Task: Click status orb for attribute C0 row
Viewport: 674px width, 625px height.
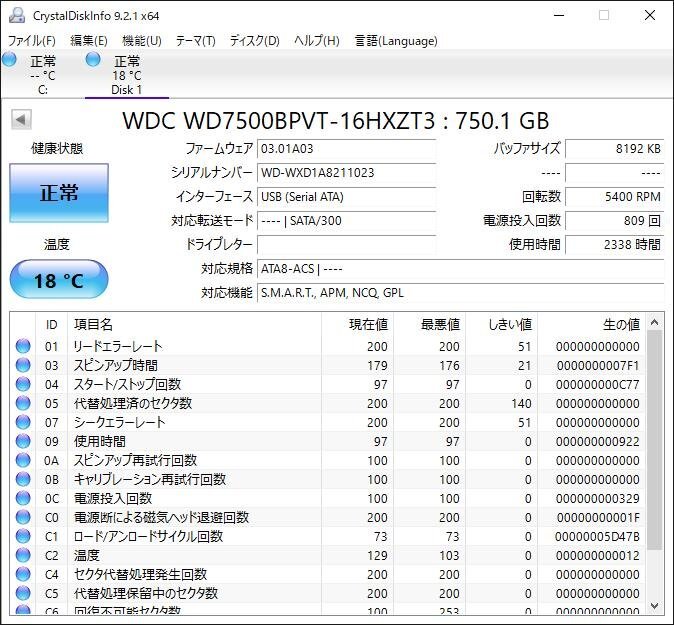Action: point(23,517)
